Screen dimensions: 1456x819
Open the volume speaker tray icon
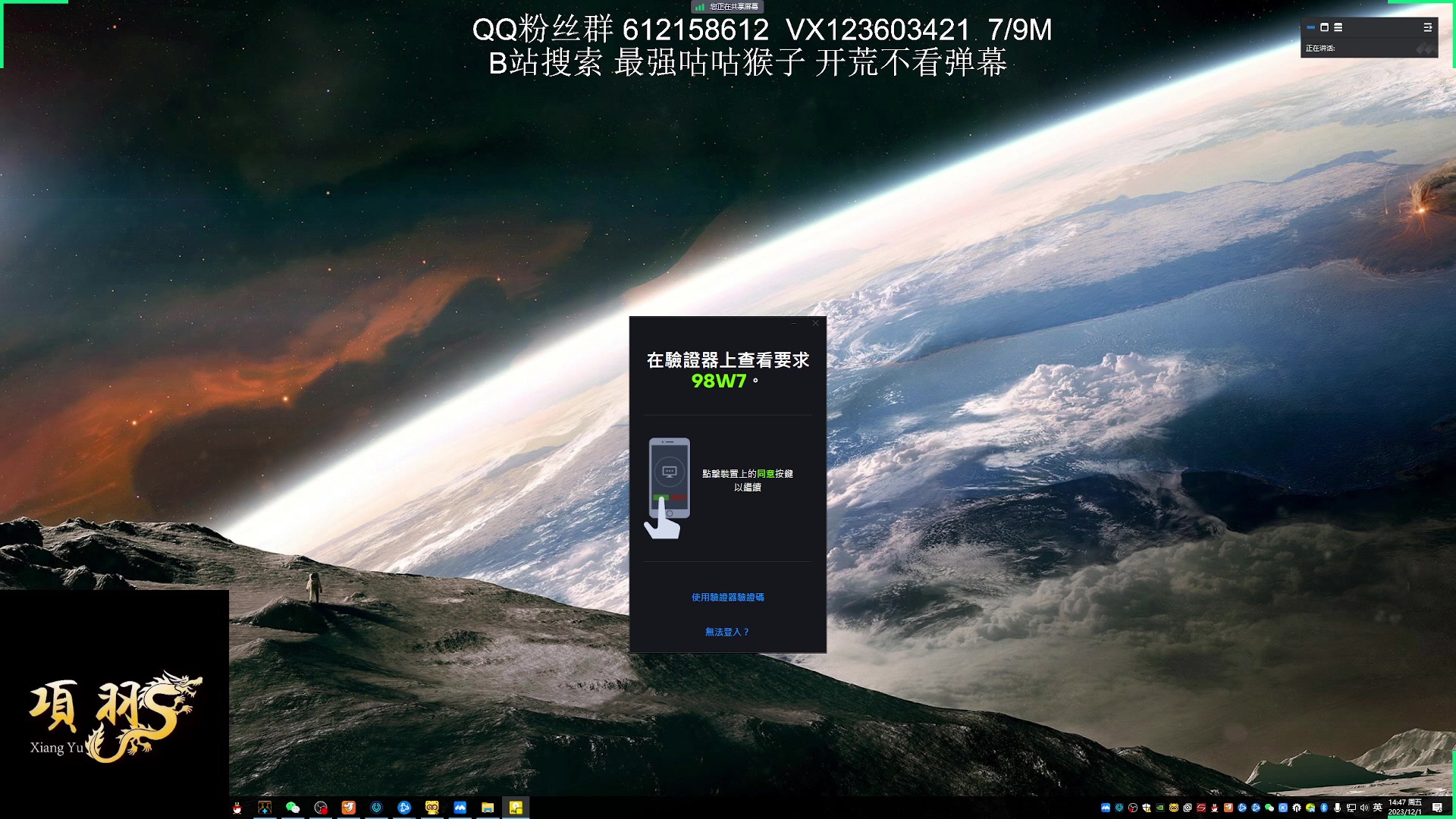point(1364,808)
